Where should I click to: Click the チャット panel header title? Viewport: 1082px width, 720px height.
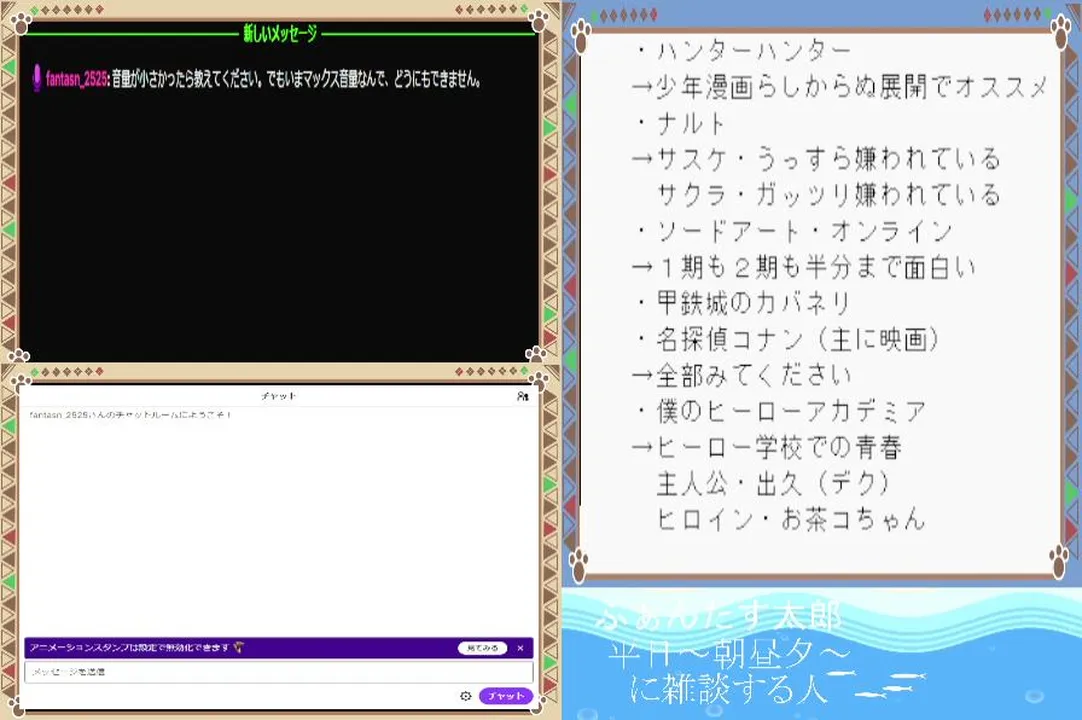click(279, 396)
